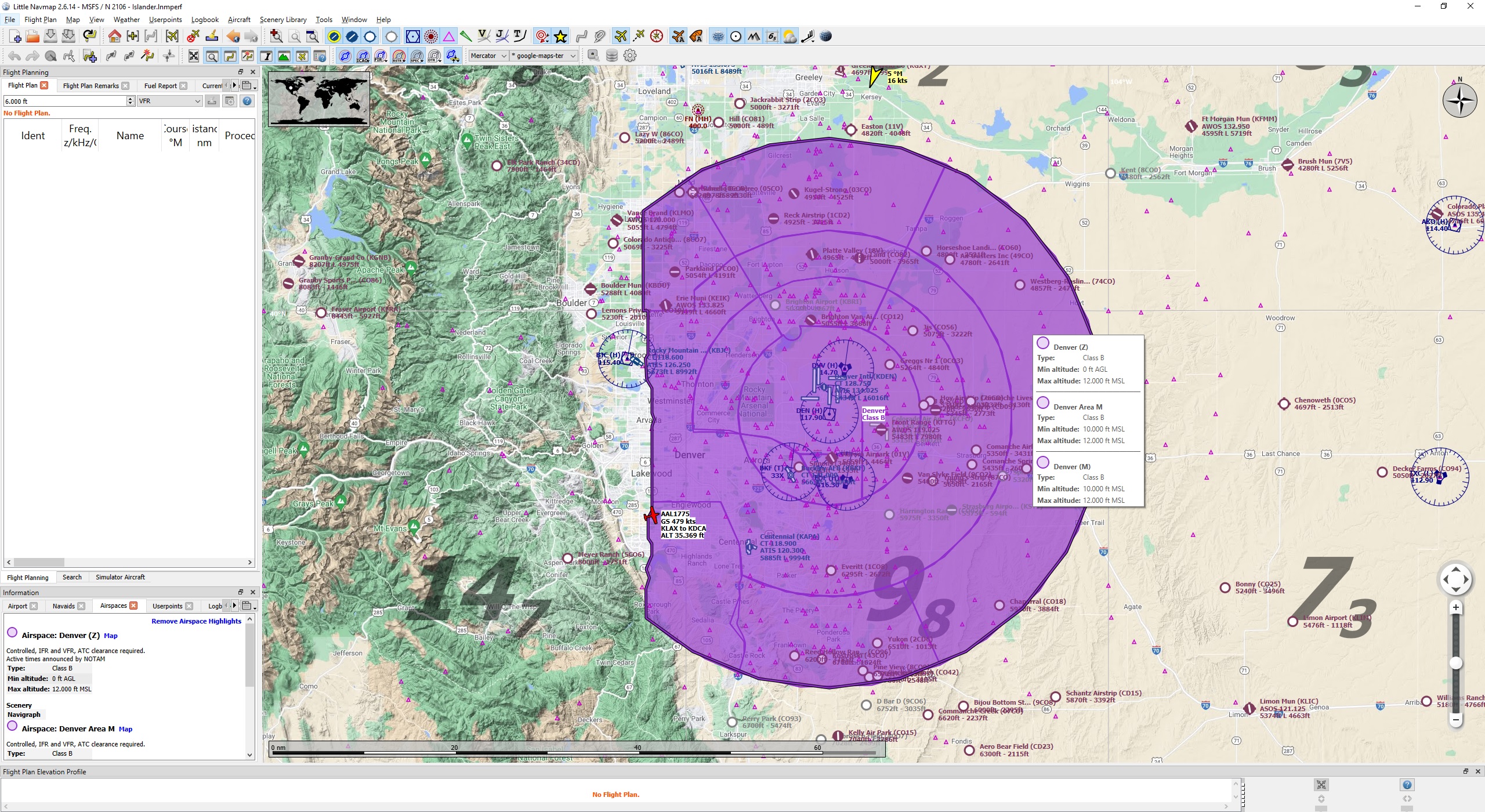Open a flight plan file
The height and width of the screenshot is (812, 1485).
(32, 37)
